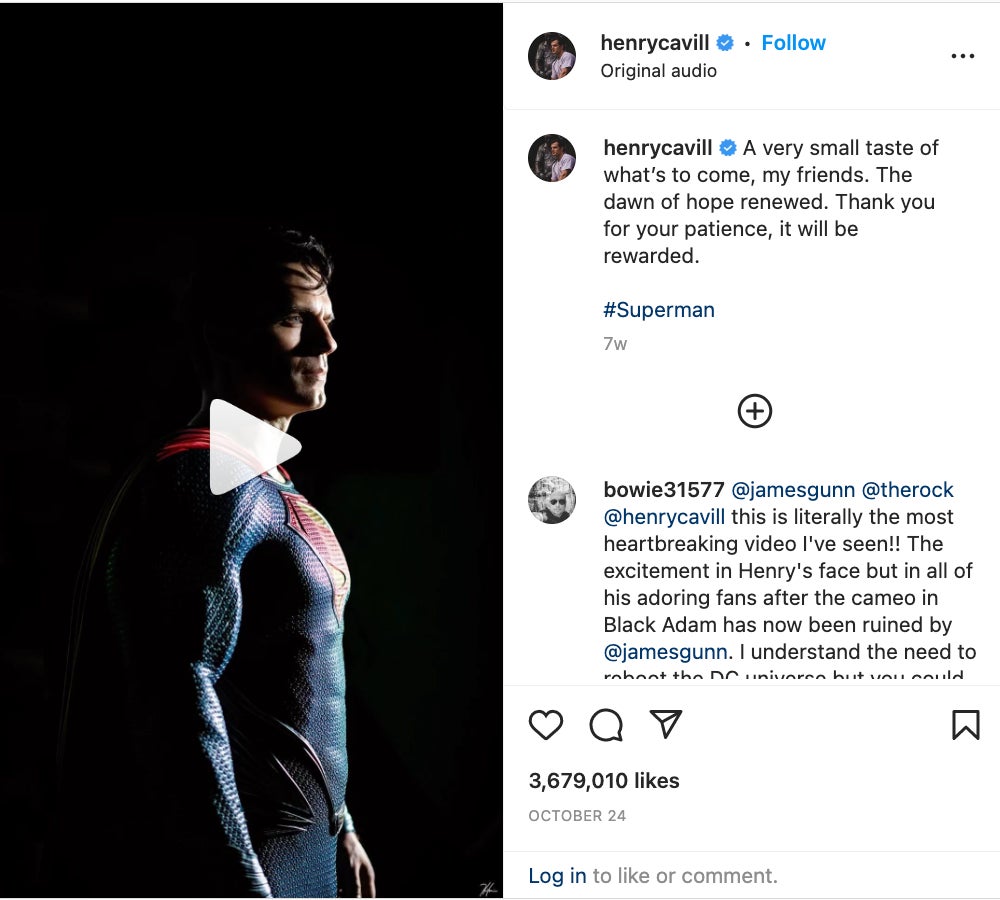The width and height of the screenshot is (1000, 900).
Task: Open the @therock mention
Action: 908,490
